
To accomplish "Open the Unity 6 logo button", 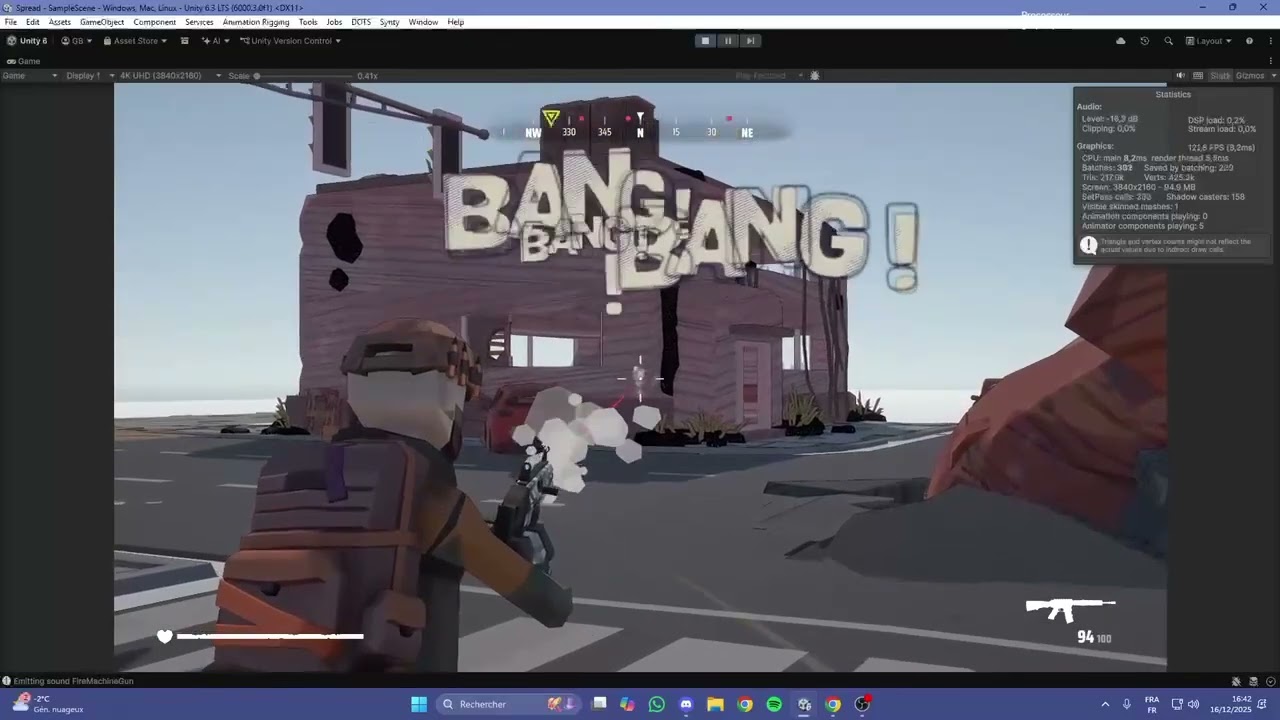I will point(27,41).
